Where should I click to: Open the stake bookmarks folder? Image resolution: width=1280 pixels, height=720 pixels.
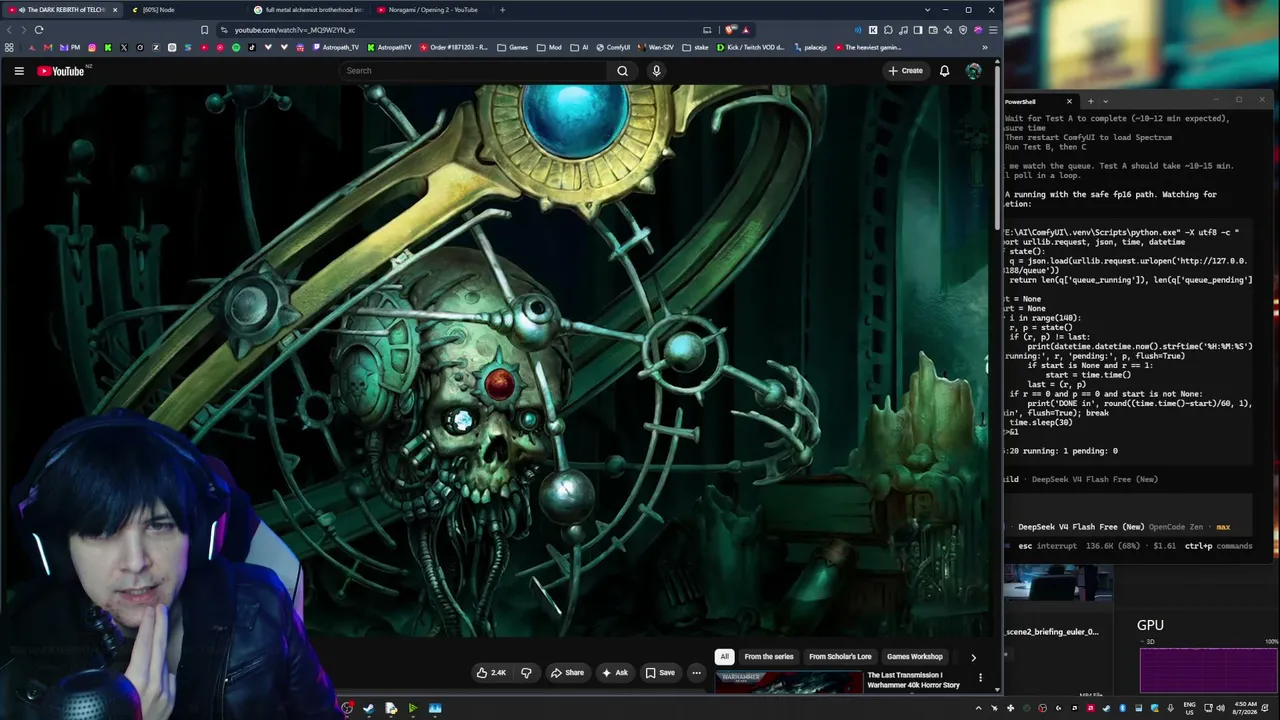(695, 48)
